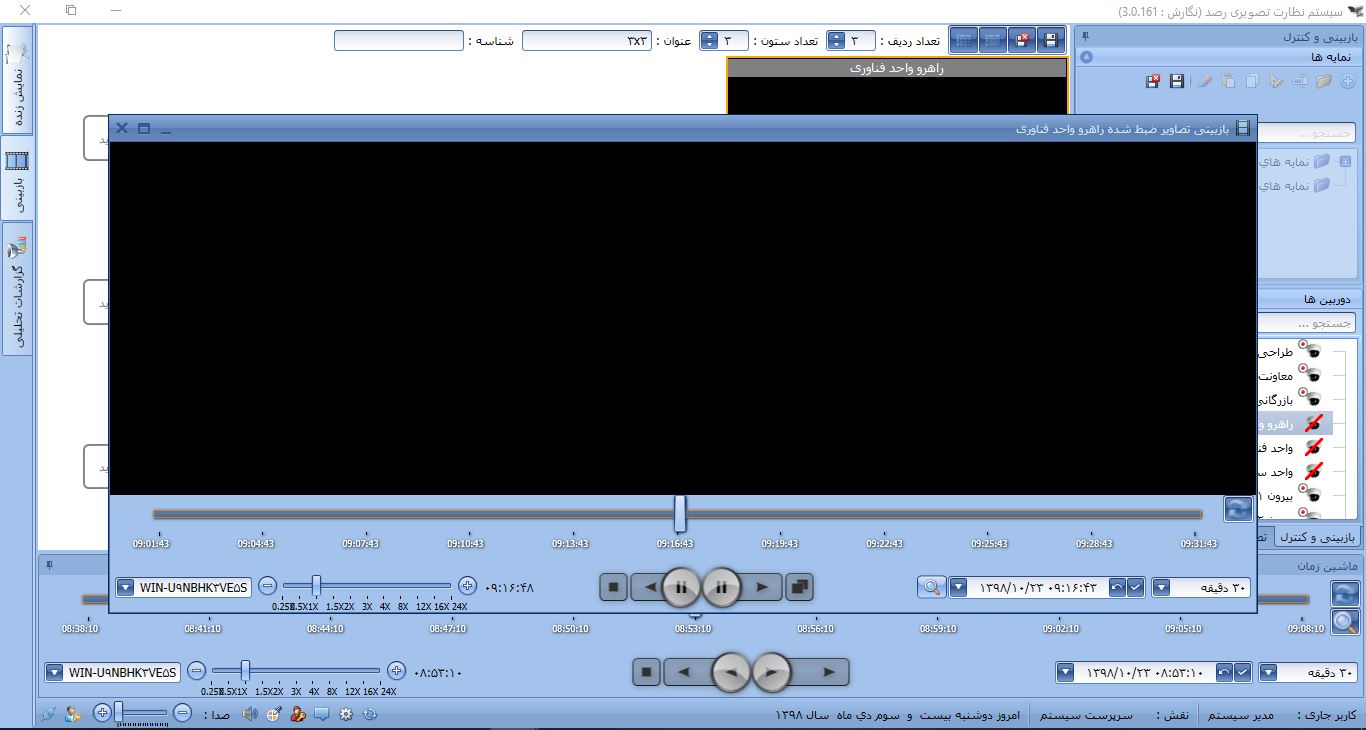Pause playback with the right pause button

[722, 587]
